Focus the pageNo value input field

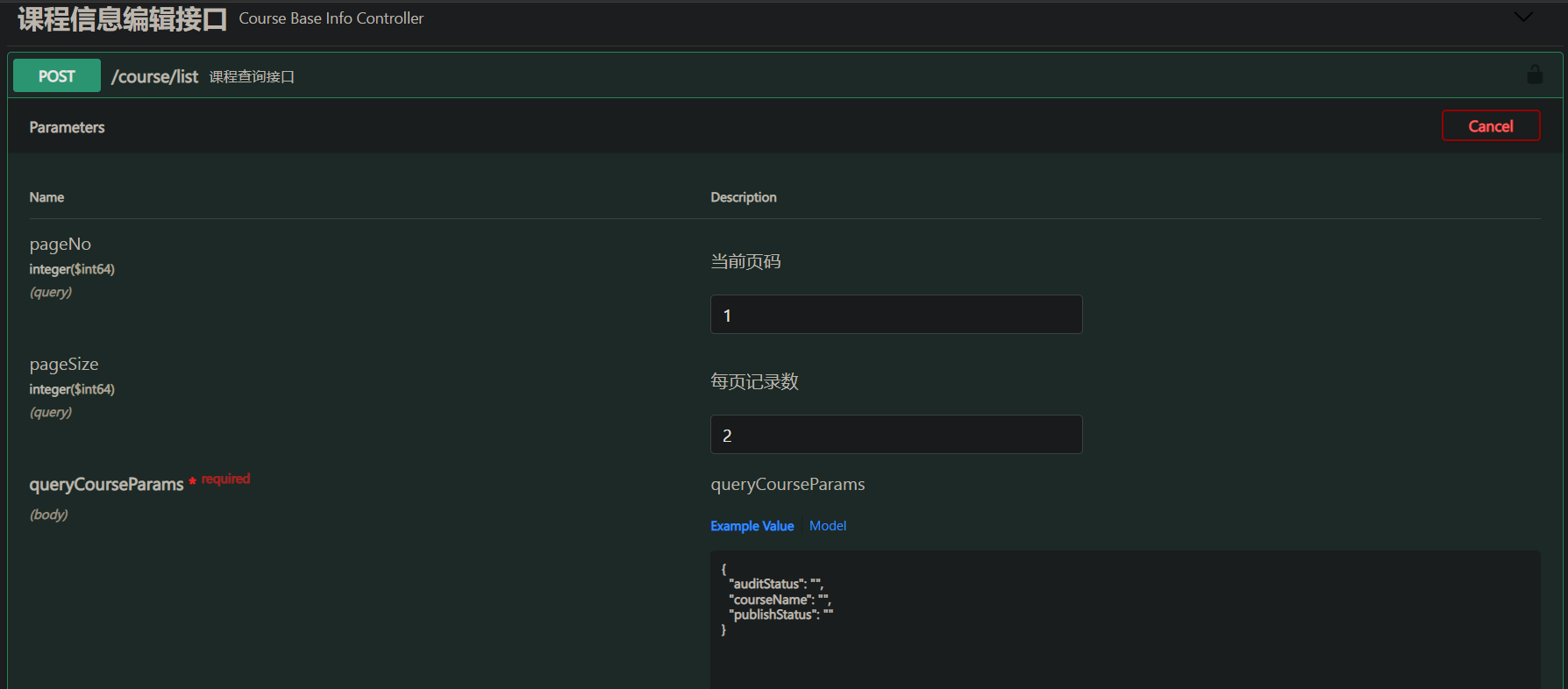[895, 315]
